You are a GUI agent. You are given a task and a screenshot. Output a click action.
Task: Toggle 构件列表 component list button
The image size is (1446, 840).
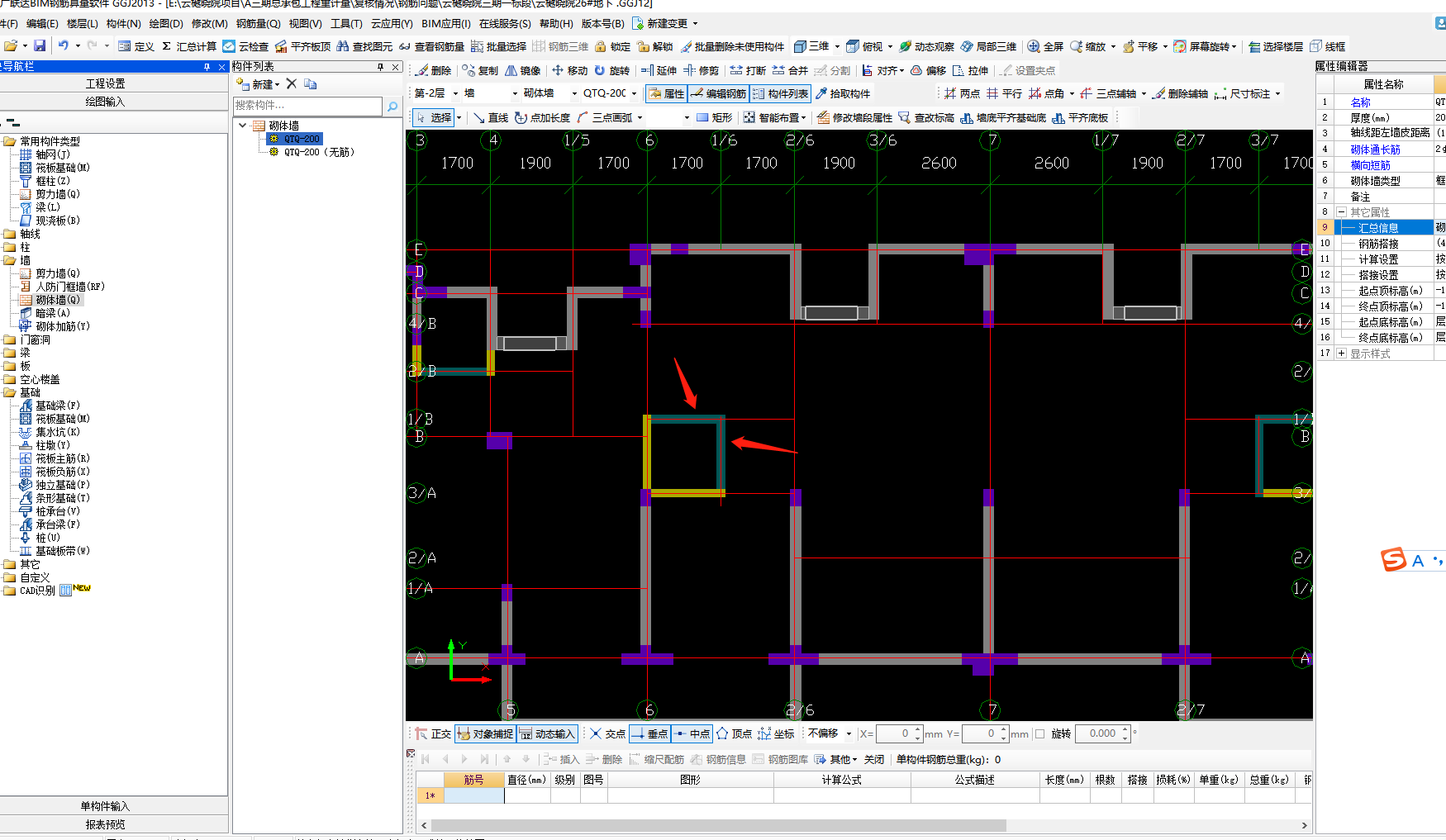point(780,93)
